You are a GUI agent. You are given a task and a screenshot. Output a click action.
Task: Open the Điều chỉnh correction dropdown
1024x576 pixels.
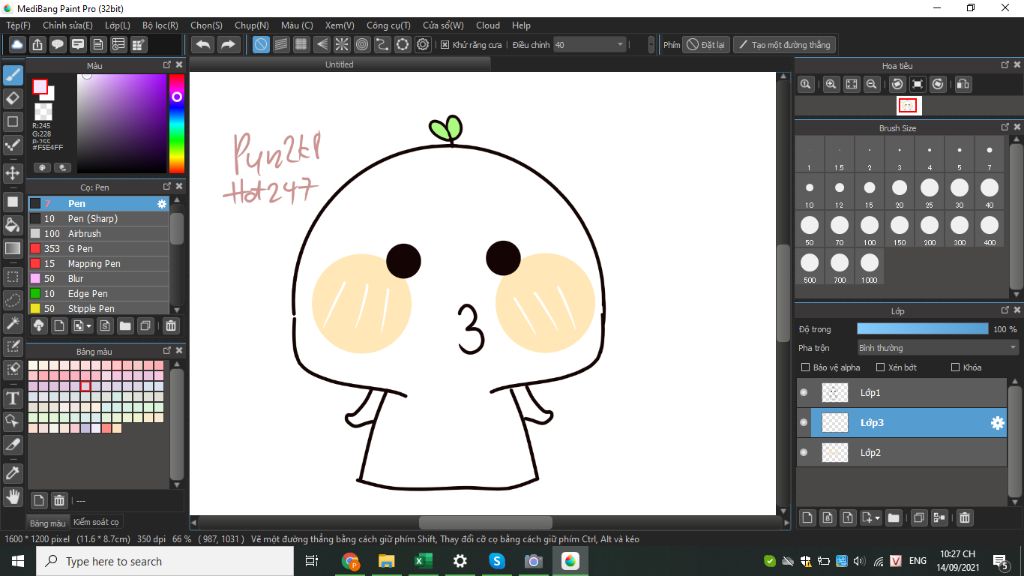[589, 44]
